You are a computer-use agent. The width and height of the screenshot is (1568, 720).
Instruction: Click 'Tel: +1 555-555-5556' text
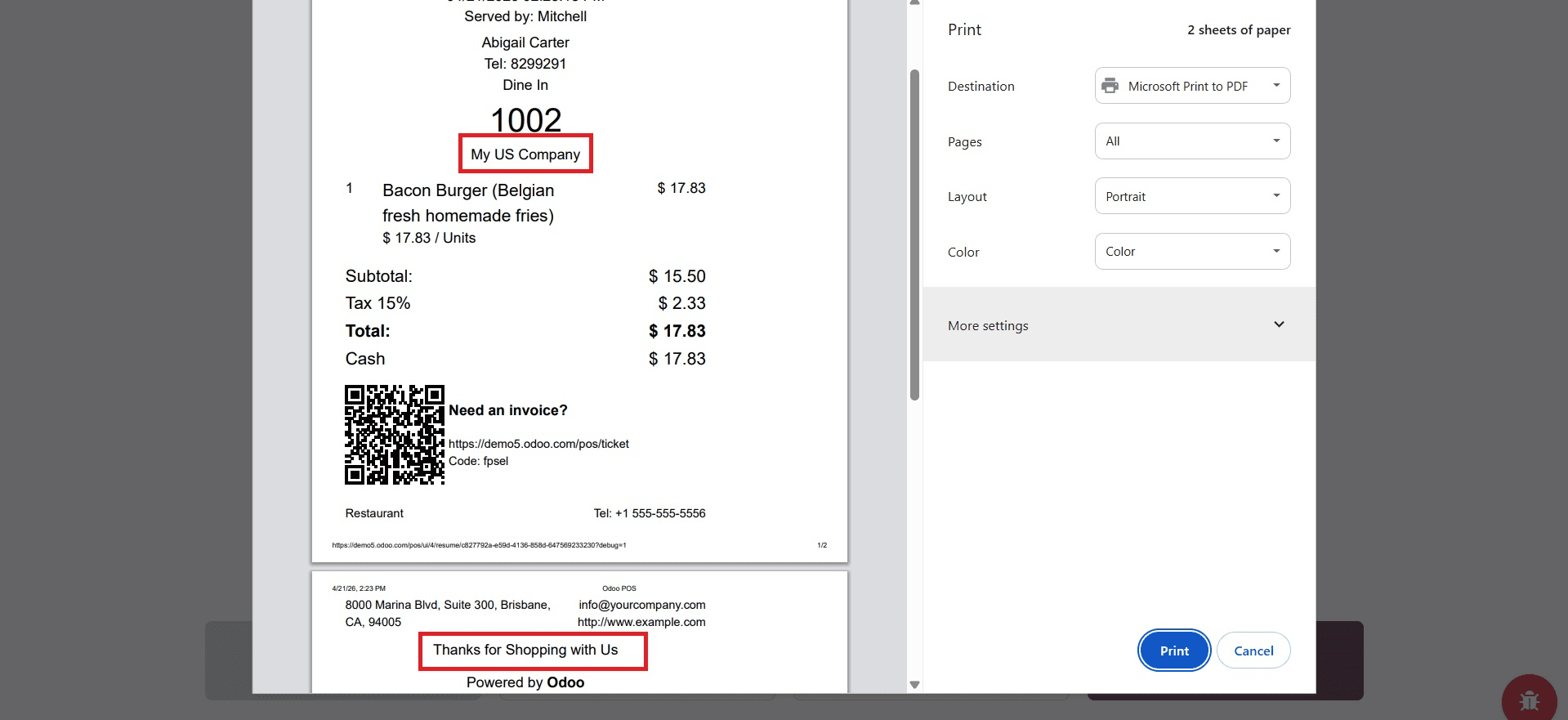(650, 513)
